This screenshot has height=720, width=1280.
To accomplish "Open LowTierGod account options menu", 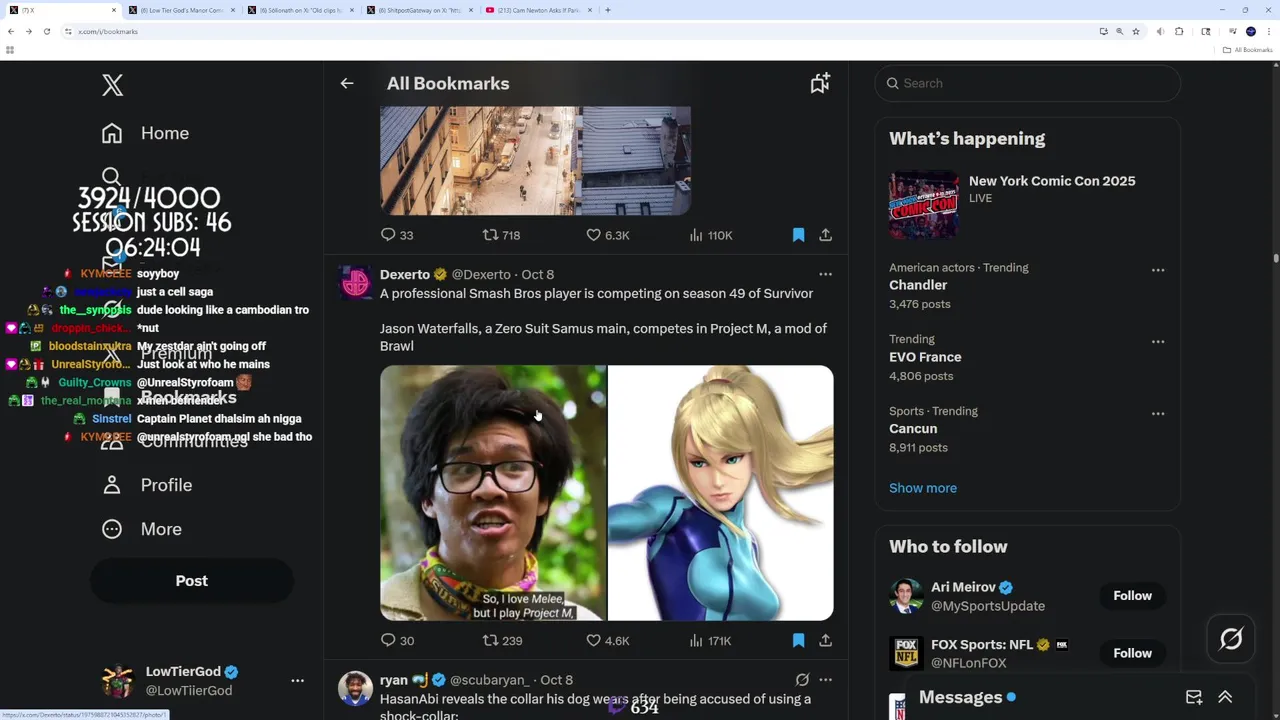I will point(297,681).
